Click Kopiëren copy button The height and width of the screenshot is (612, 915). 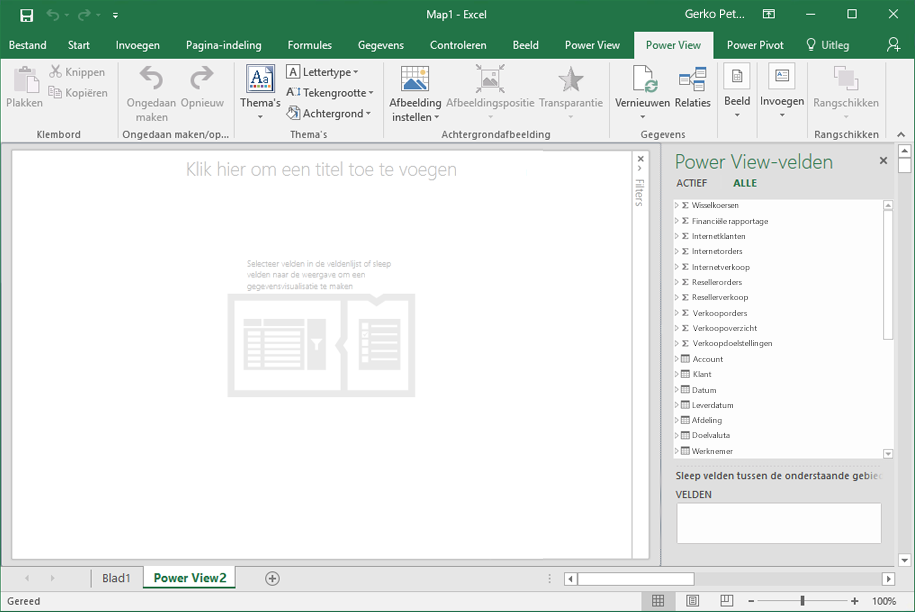coord(77,92)
